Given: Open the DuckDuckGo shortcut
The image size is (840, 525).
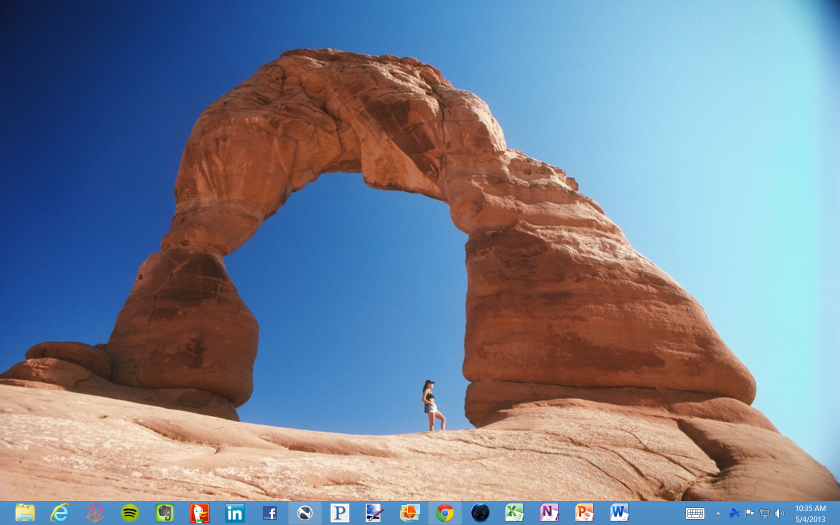Looking at the screenshot, I should coord(200,513).
